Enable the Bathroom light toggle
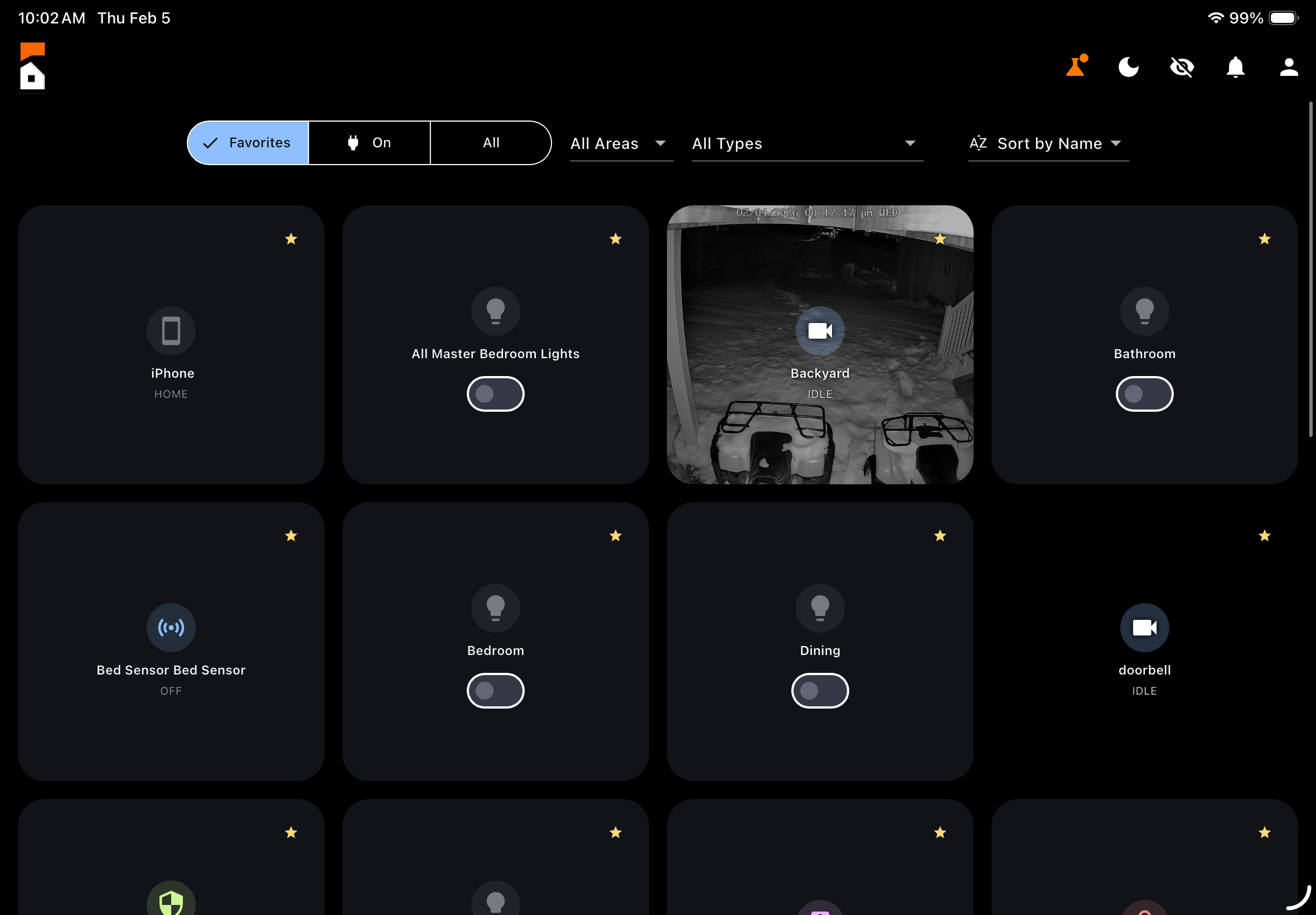Screen dimensions: 1316x915 pyautogui.click(x=1144, y=393)
